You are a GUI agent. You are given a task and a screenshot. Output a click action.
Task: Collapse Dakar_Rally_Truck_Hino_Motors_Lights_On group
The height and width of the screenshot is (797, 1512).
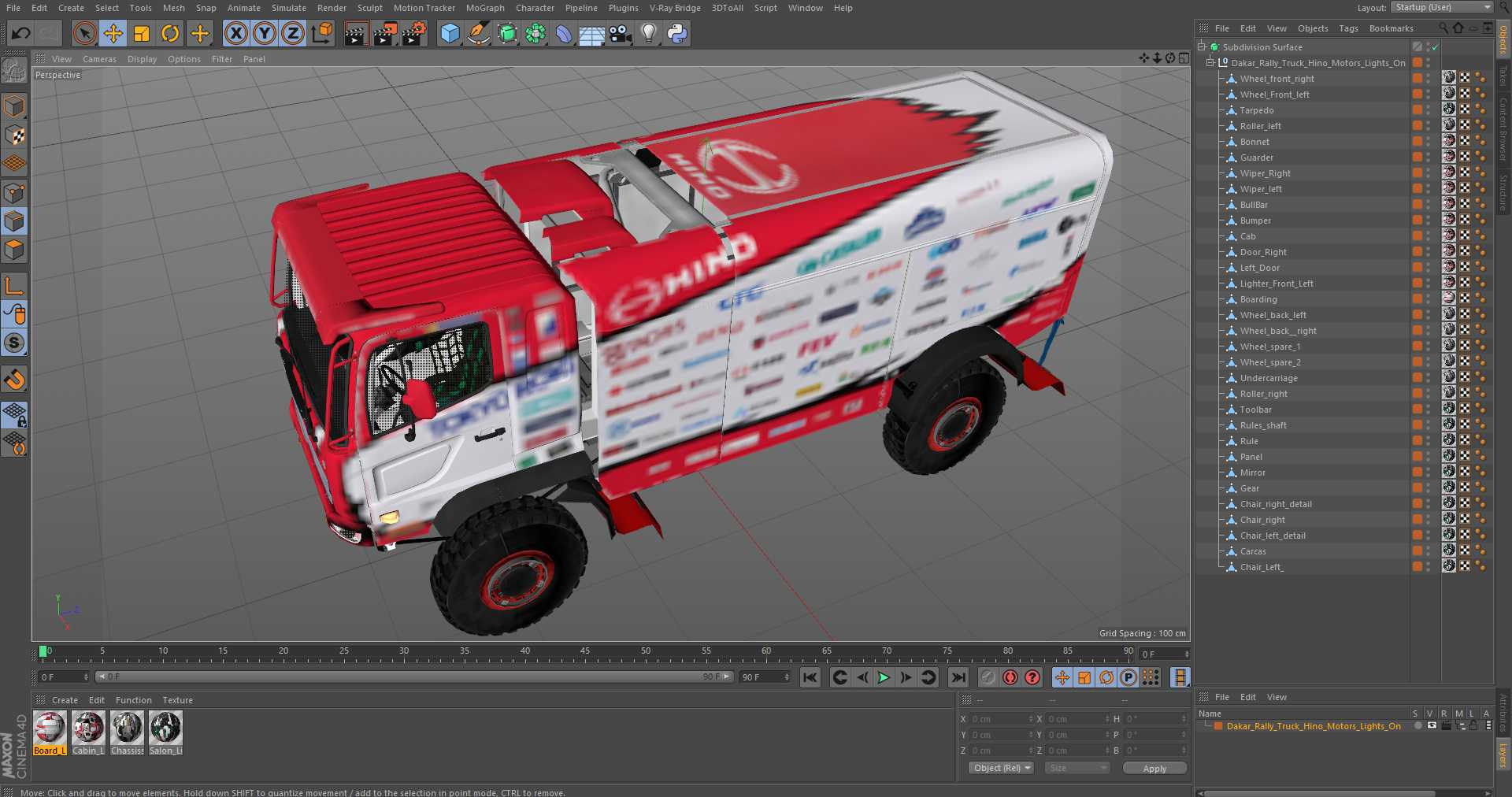[1210, 62]
